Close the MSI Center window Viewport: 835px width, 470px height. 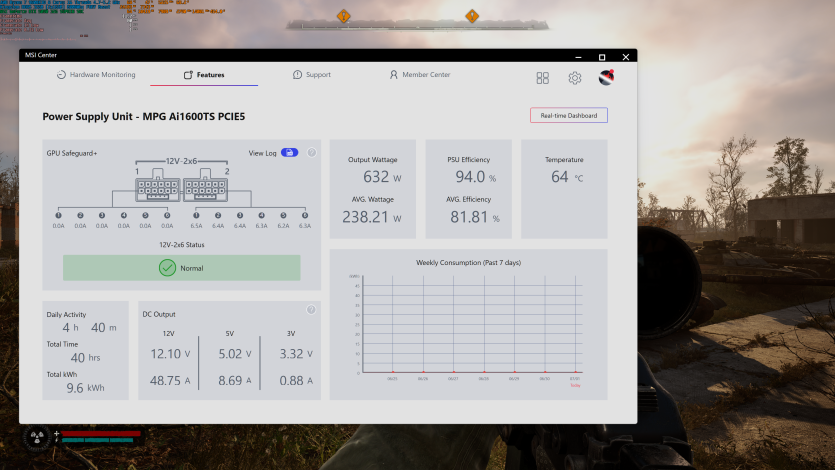pyautogui.click(x=626, y=57)
